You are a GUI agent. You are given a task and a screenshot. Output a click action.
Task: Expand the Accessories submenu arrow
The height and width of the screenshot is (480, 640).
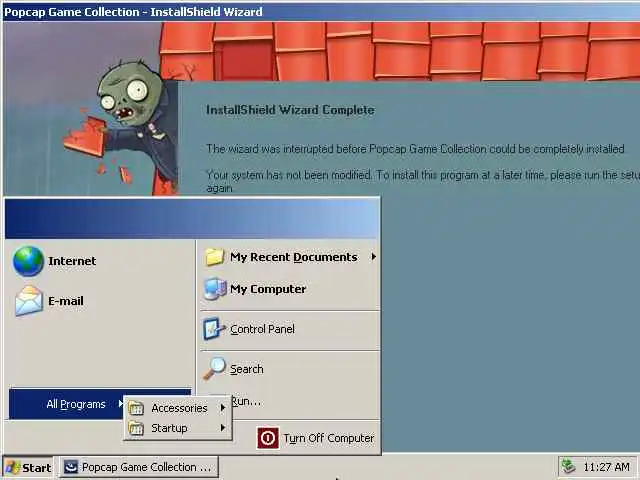pos(223,408)
